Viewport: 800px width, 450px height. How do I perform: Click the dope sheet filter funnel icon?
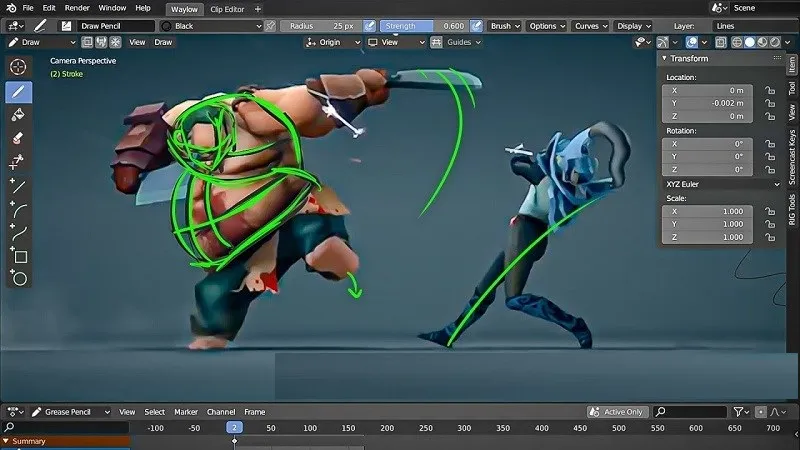[741, 412]
